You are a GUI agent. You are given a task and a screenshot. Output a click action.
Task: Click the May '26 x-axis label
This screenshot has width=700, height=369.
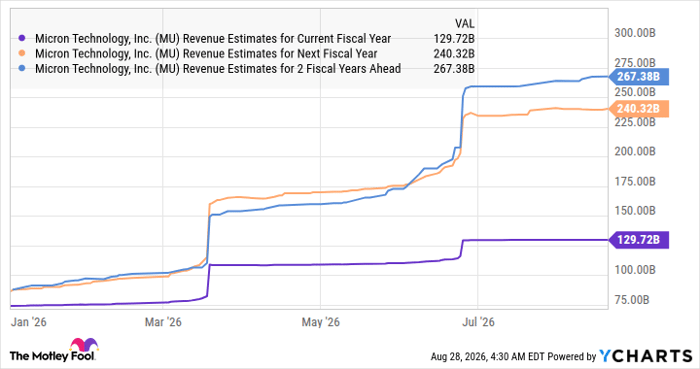pos(321,322)
